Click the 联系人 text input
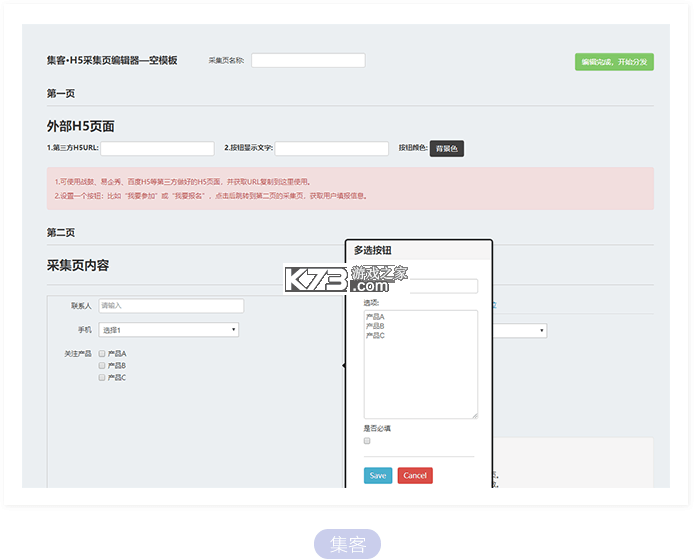 [171, 306]
